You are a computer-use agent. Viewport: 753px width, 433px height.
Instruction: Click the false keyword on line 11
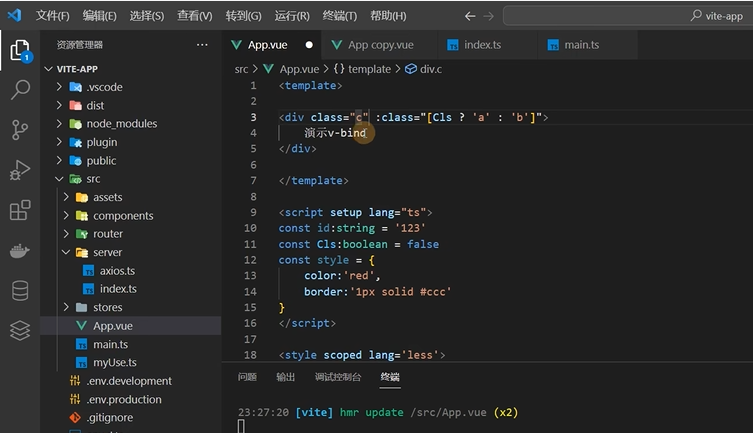coord(423,244)
